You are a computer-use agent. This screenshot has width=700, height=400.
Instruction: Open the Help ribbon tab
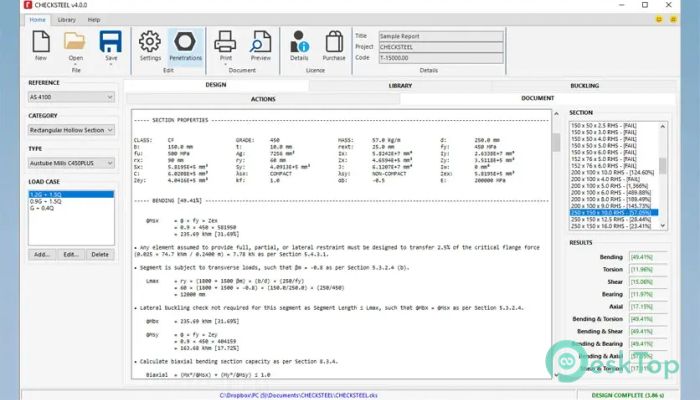[94, 20]
